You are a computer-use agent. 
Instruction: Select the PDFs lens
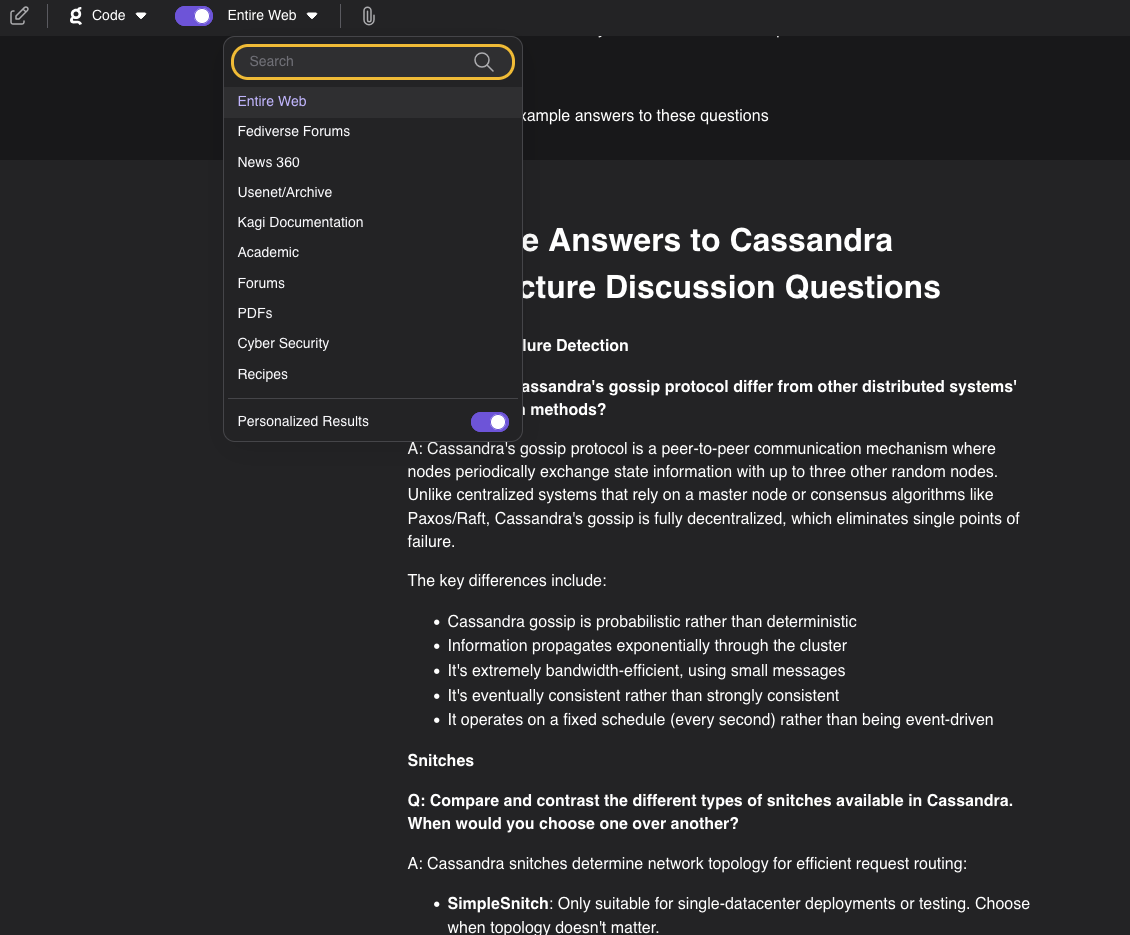(255, 313)
